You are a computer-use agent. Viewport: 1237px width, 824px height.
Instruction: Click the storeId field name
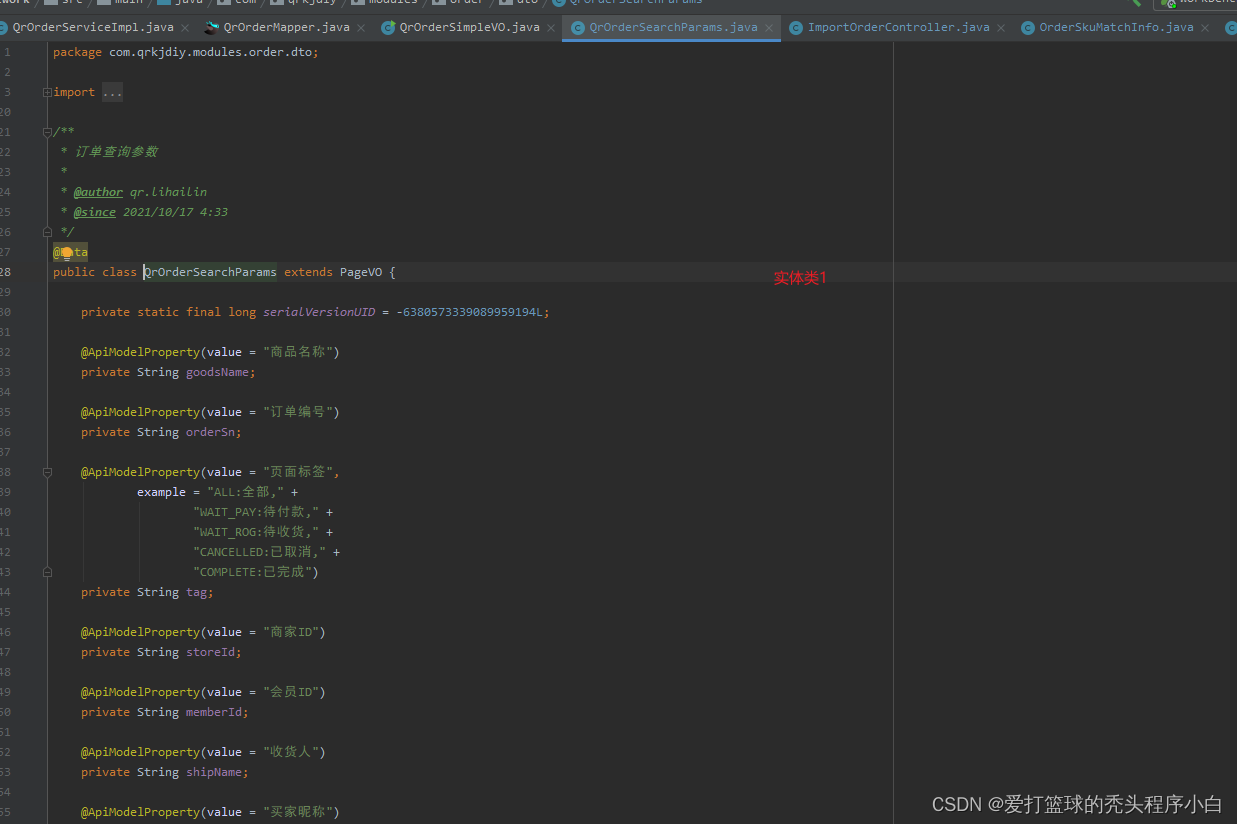click(x=210, y=652)
